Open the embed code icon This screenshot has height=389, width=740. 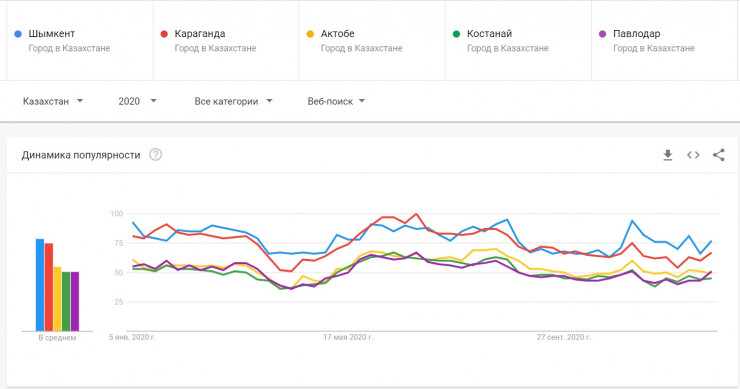click(693, 155)
